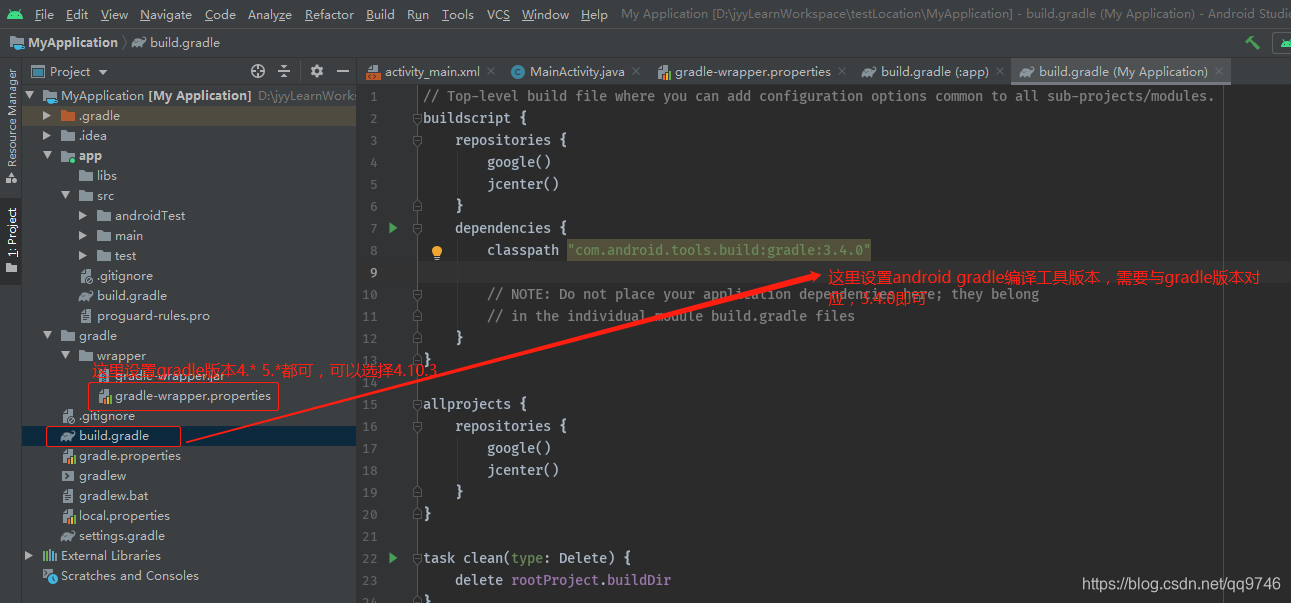Click 'delete rootProject.buildDir' on line 23
1291x603 pixels.
coord(563,580)
